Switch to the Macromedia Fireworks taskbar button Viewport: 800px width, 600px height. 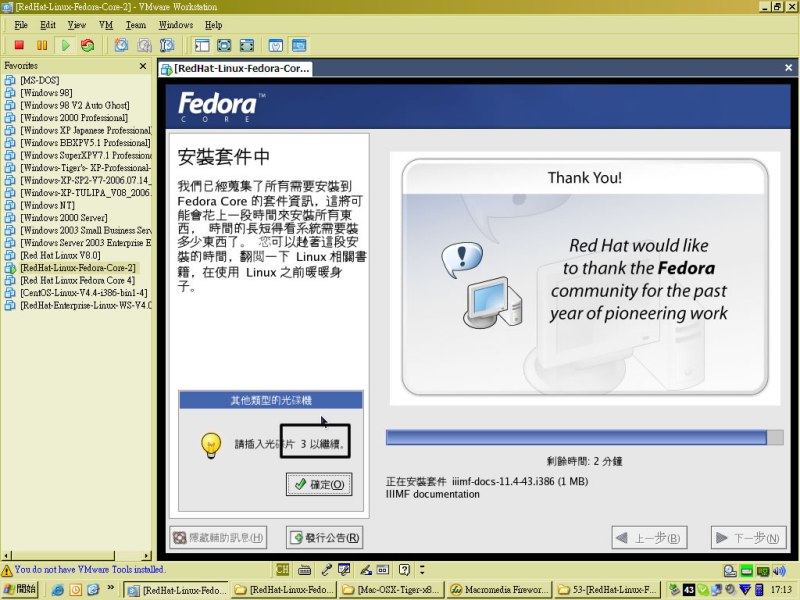point(499,590)
